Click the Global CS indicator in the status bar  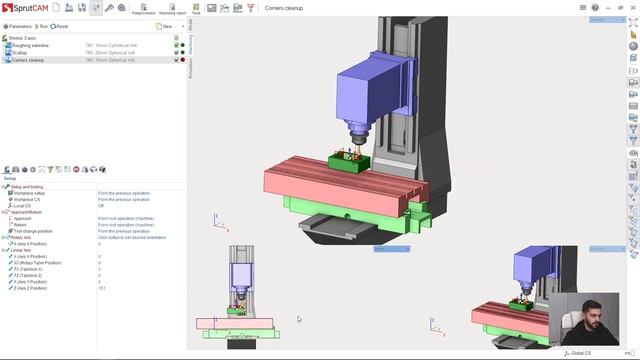click(x=578, y=353)
